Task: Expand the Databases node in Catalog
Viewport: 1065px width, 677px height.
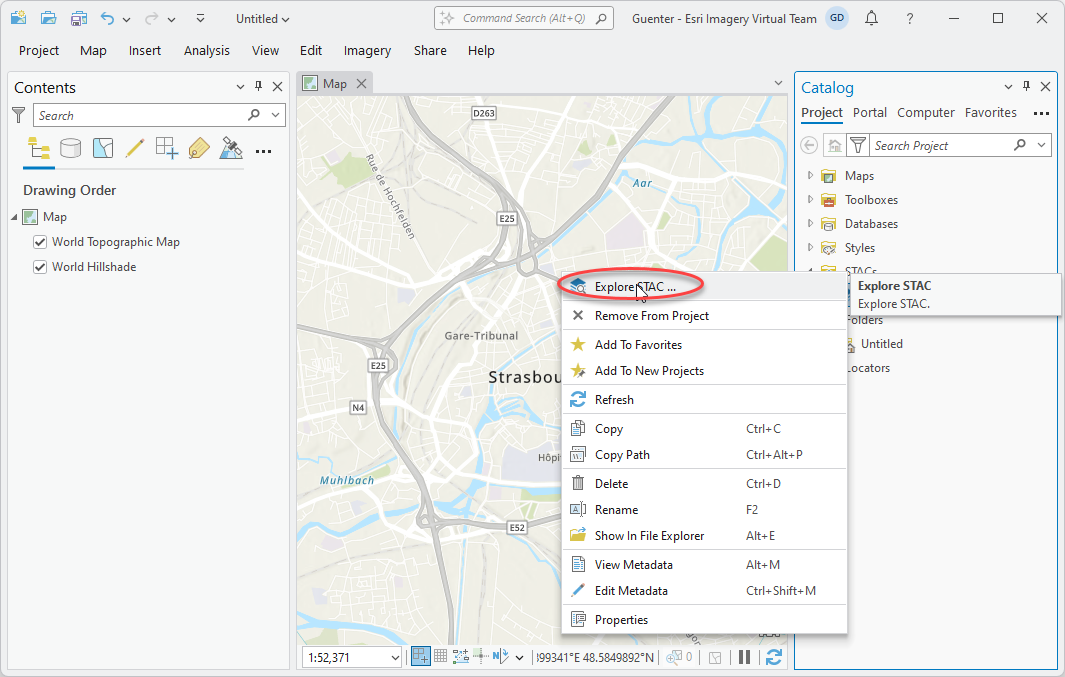Action: pos(809,223)
